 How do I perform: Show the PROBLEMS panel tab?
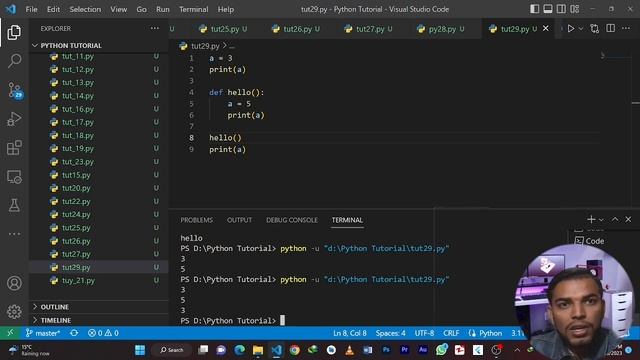point(197,220)
